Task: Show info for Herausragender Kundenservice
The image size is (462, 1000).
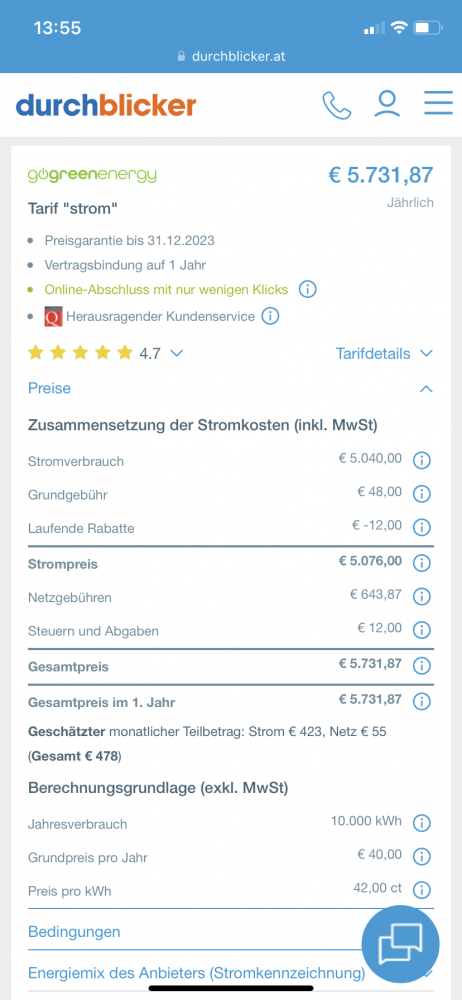Action: click(271, 316)
